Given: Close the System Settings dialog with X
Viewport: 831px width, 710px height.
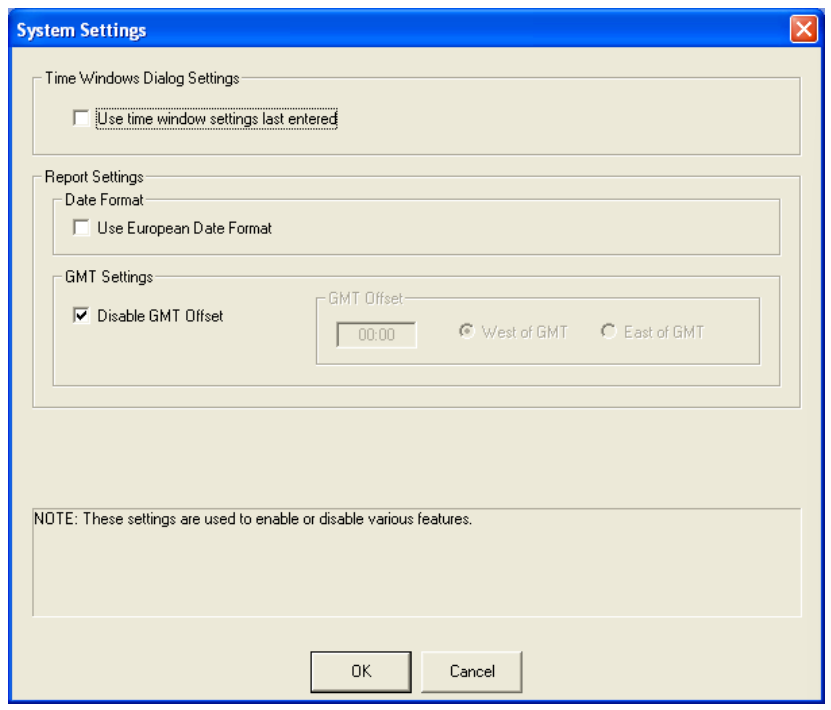Looking at the screenshot, I should click(x=803, y=30).
